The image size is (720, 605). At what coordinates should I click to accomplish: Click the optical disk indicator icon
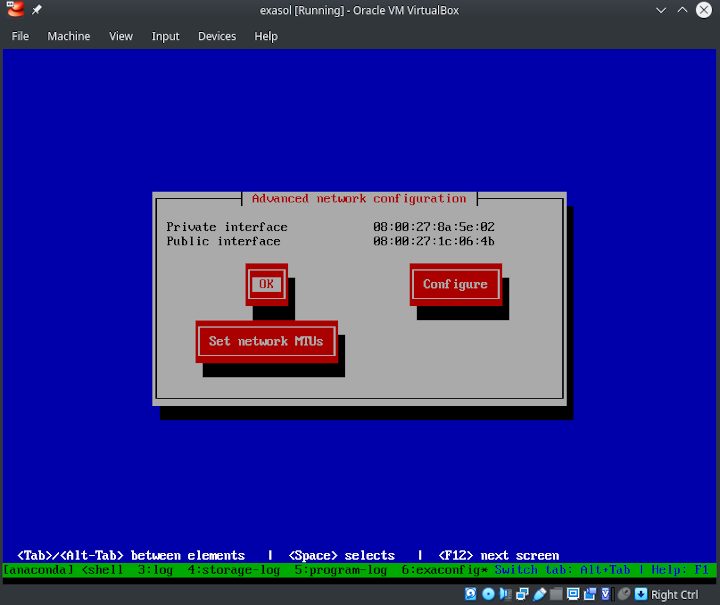(488, 594)
